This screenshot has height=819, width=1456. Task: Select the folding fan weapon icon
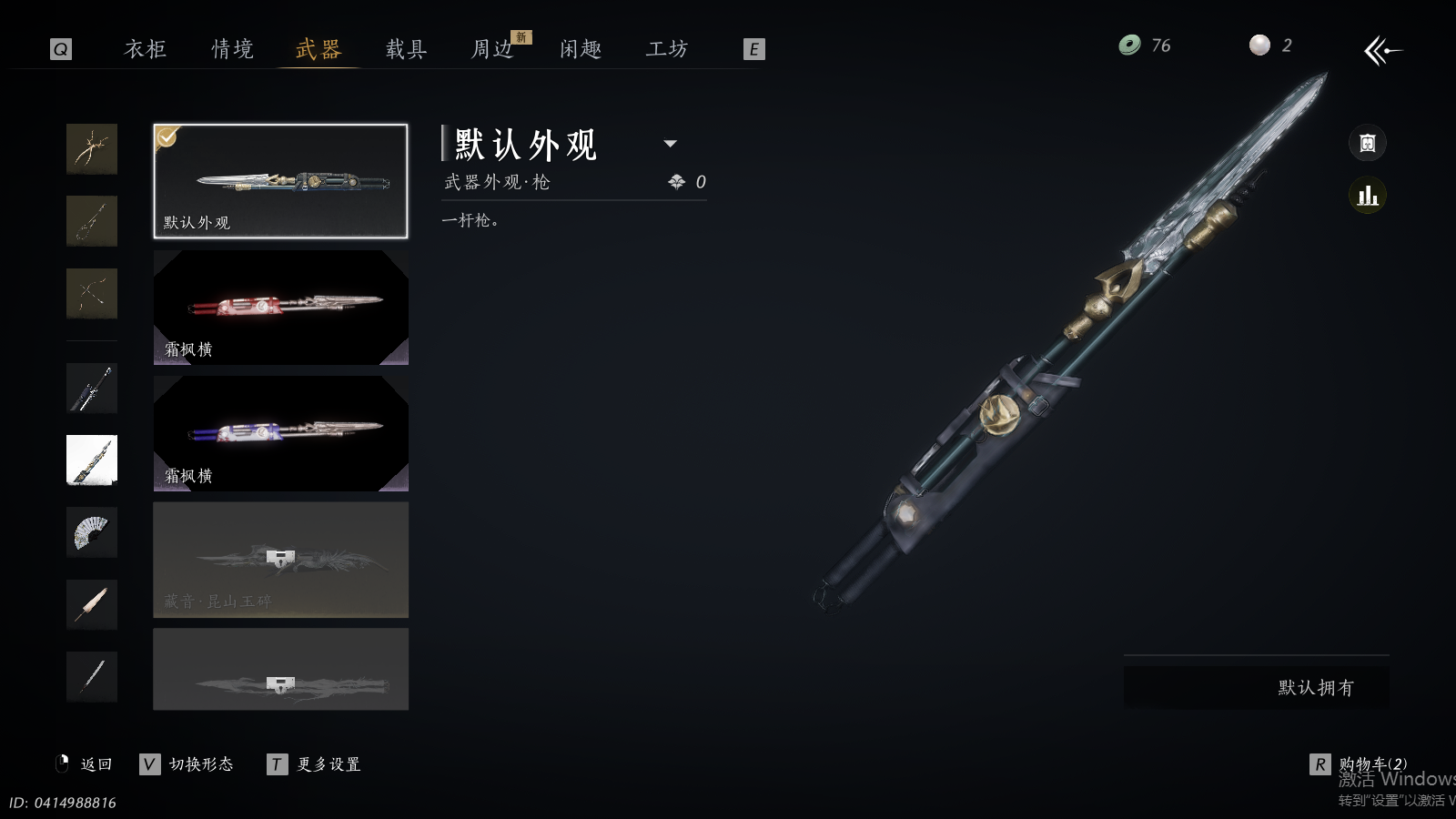point(92,532)
